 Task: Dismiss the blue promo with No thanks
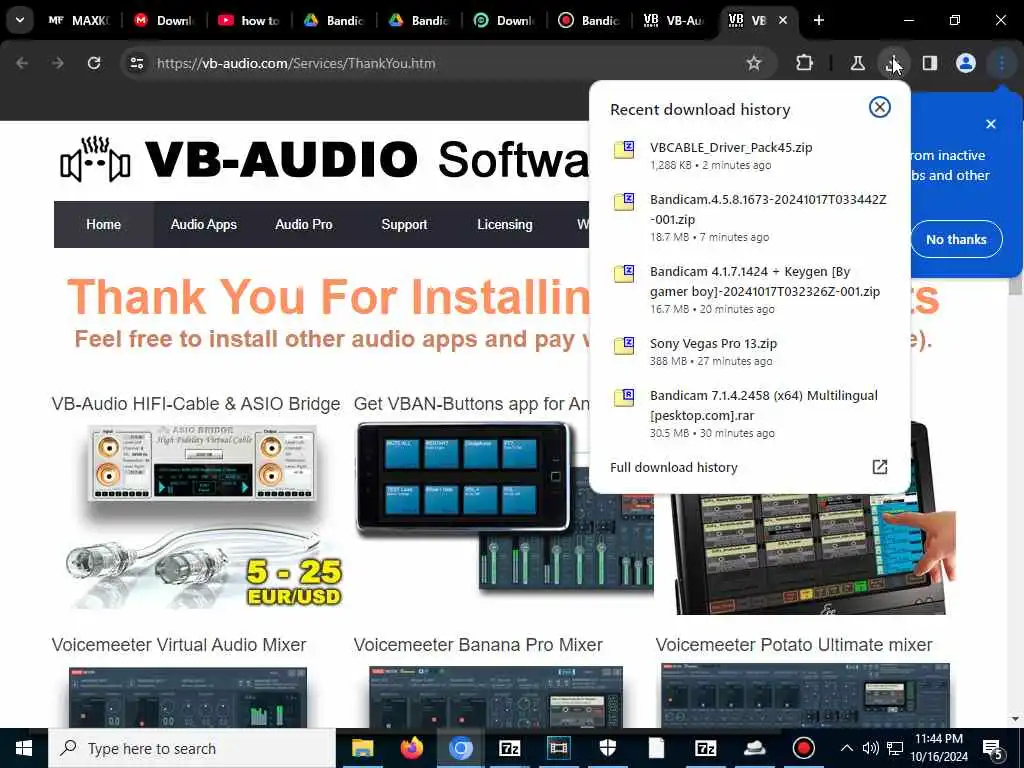956,239
